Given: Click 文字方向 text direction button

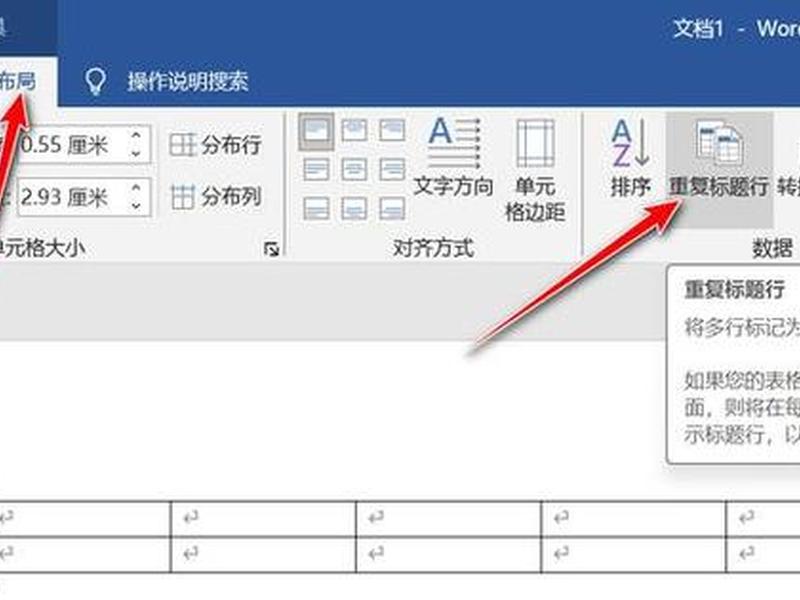Looking at the screenshot, I should pos(454,157).
